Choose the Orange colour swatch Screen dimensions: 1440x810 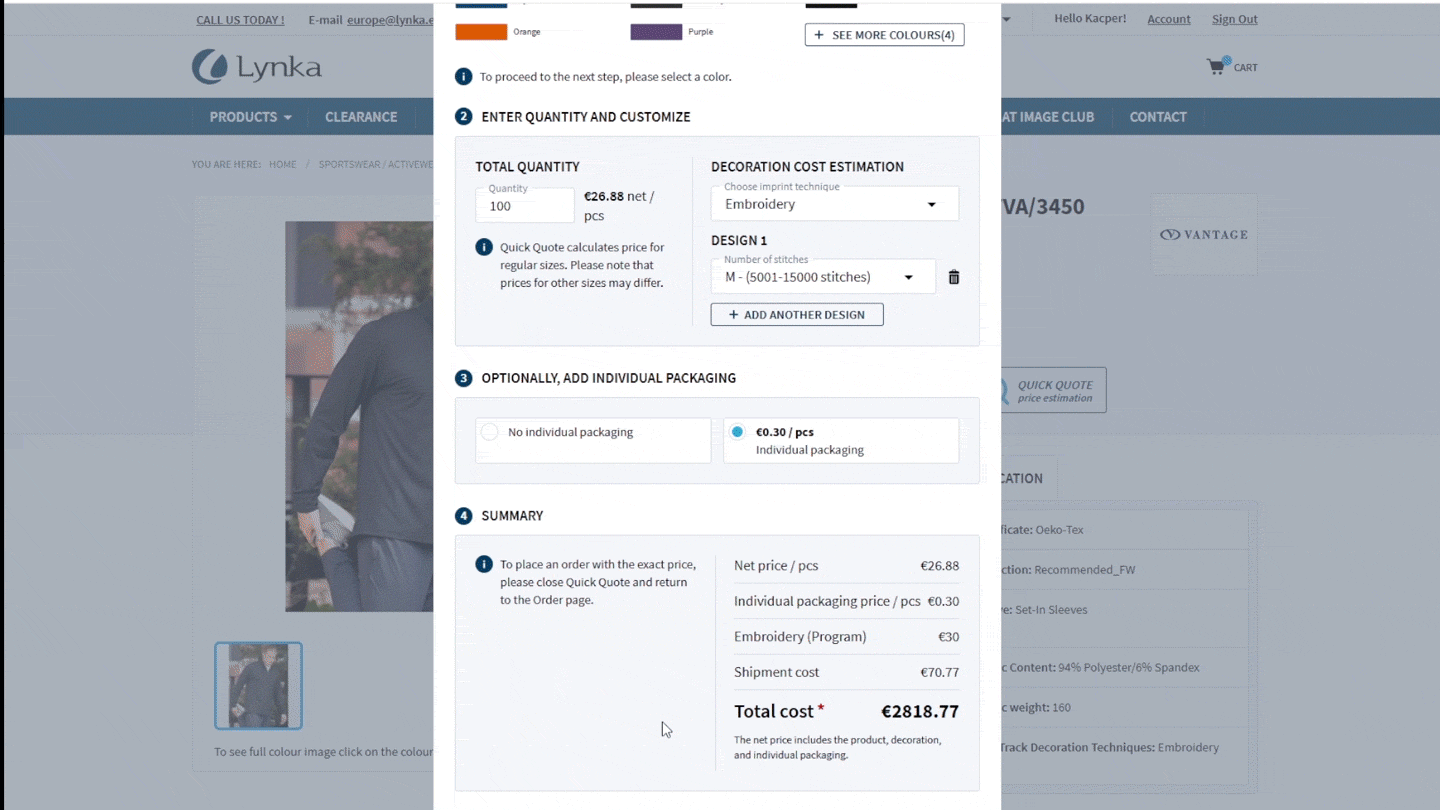click(481, 32)
